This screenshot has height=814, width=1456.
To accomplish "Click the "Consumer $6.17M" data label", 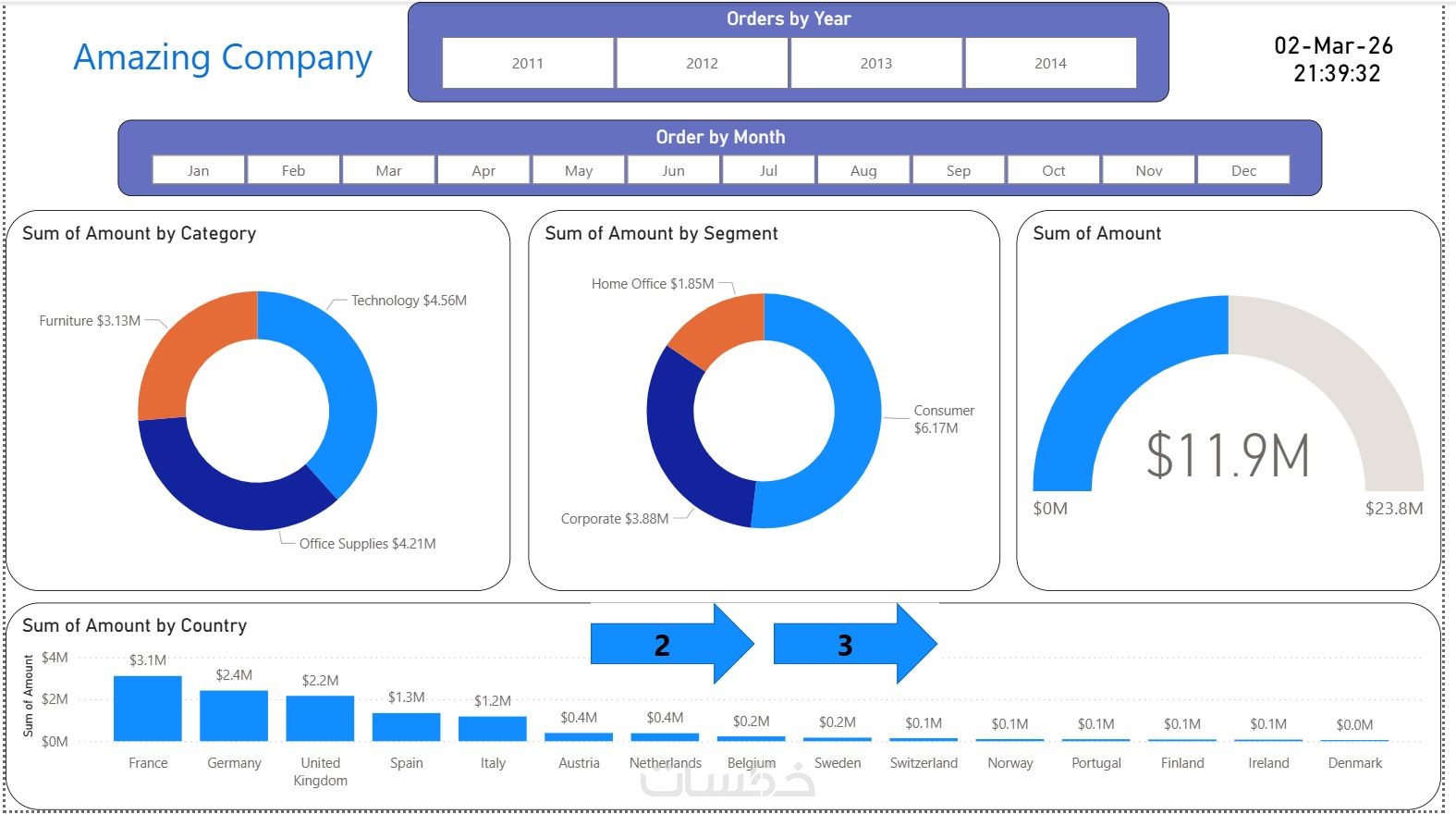I will (944, 419).
